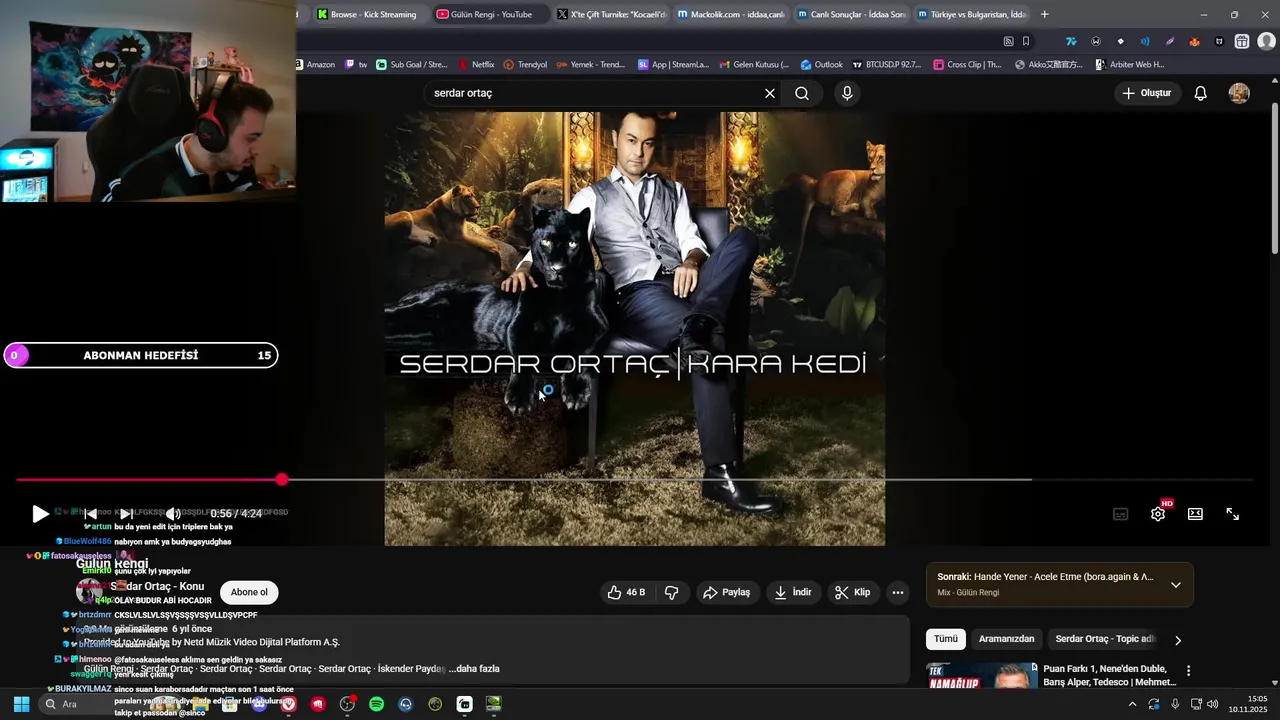This screenshot has width=1280, height=720.
Task: Select the Tümü filter chip
Action: 946,639
